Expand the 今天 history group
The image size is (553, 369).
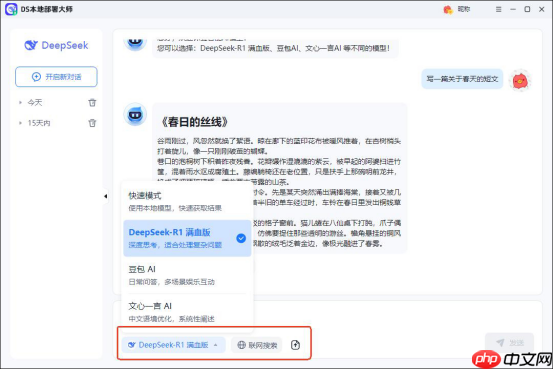[20, 103]
